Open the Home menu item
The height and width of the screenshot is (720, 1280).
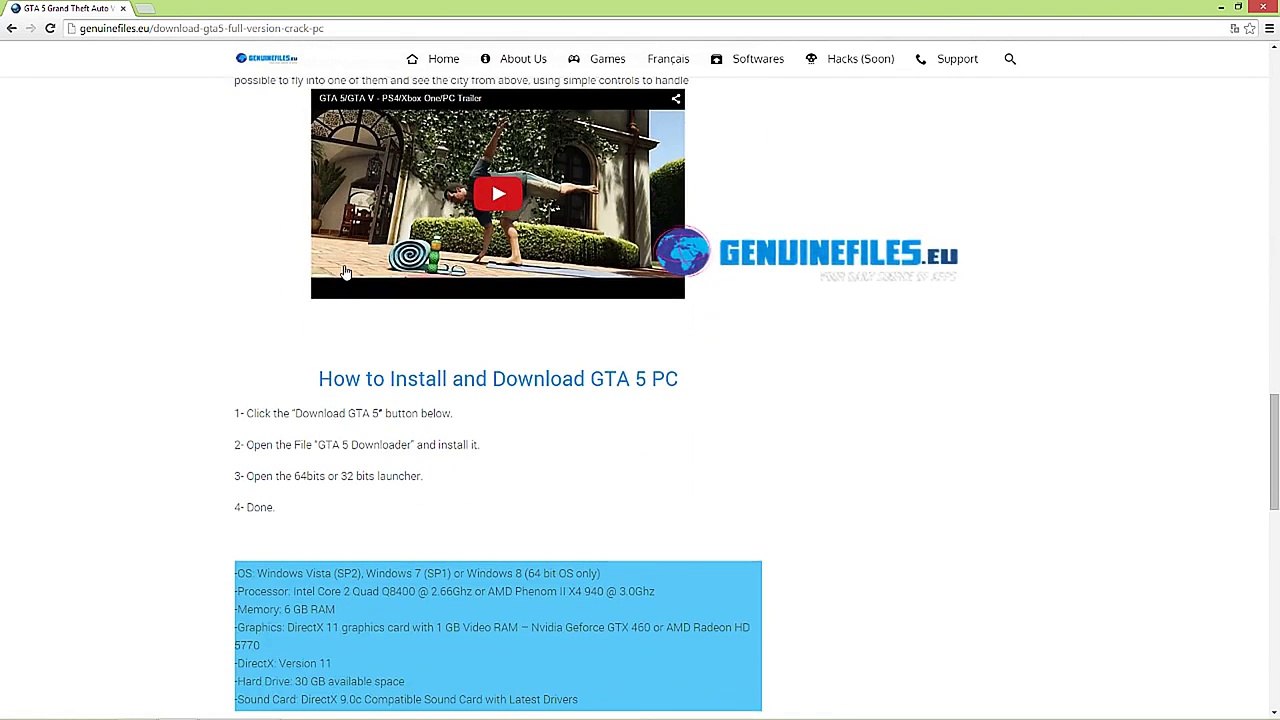(x=444, y=59)
